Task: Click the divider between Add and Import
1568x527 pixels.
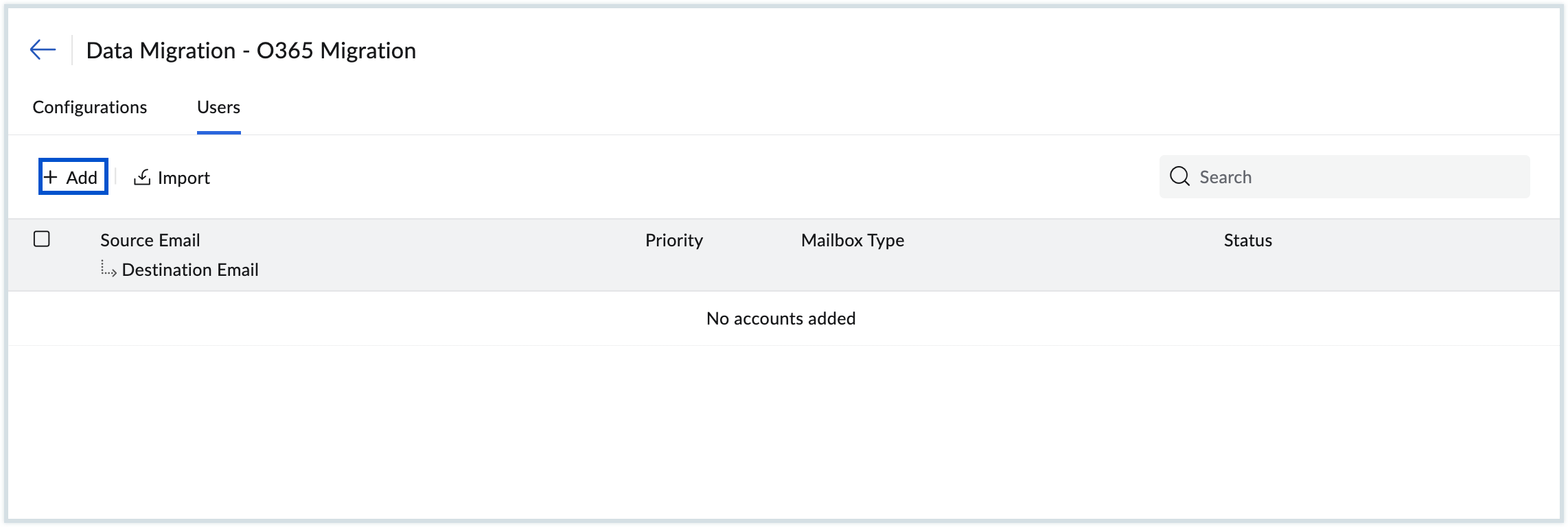Action: click(x=116, y=177)
